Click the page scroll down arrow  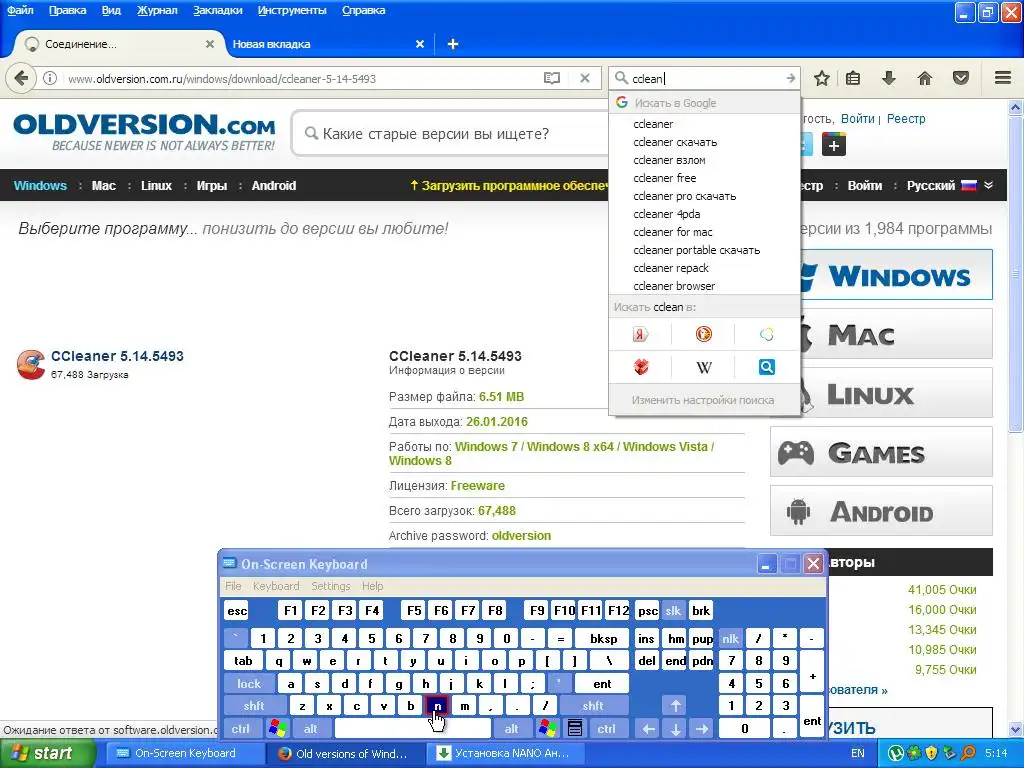click(1016, 730)
